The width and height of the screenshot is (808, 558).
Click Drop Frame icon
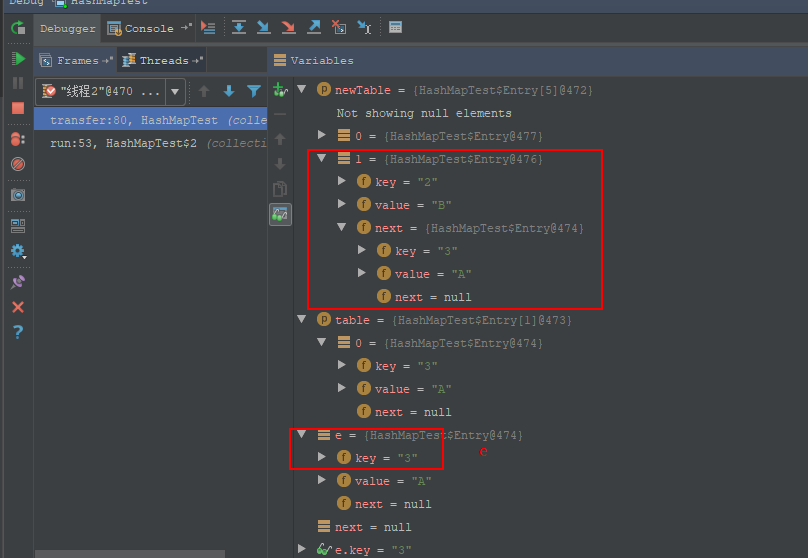click(x=339, y=27)
